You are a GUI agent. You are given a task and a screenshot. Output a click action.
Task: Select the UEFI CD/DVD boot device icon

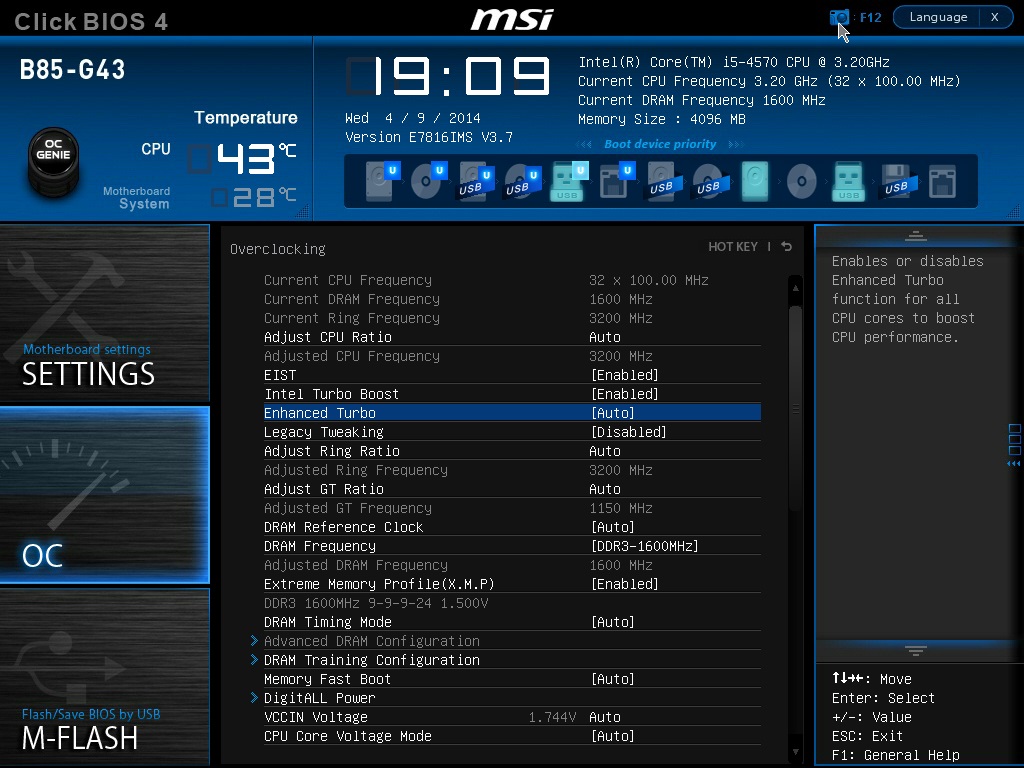pyautogui.click(x=428, y=181)
